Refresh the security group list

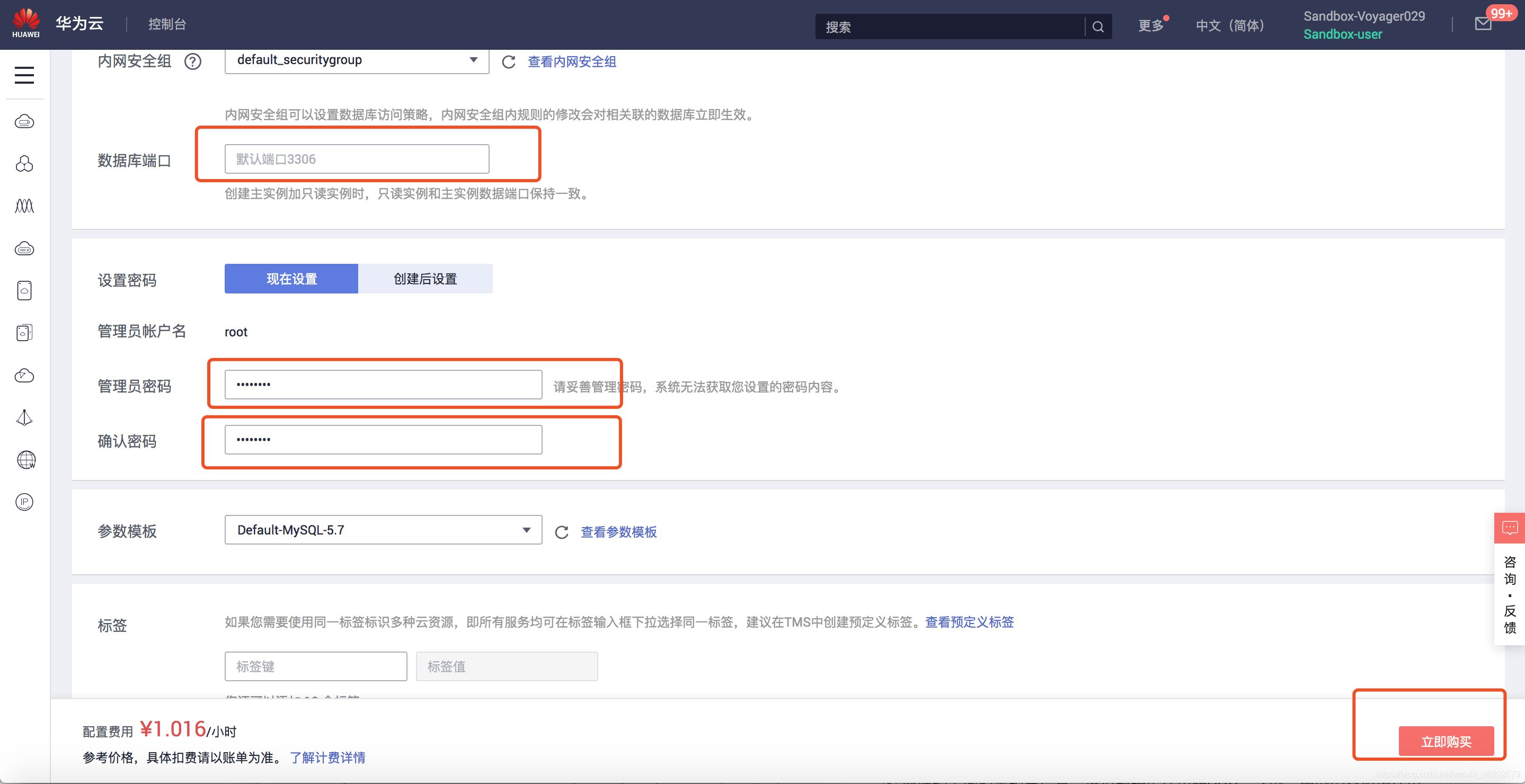pyautogui.click(x=509, y=61)
